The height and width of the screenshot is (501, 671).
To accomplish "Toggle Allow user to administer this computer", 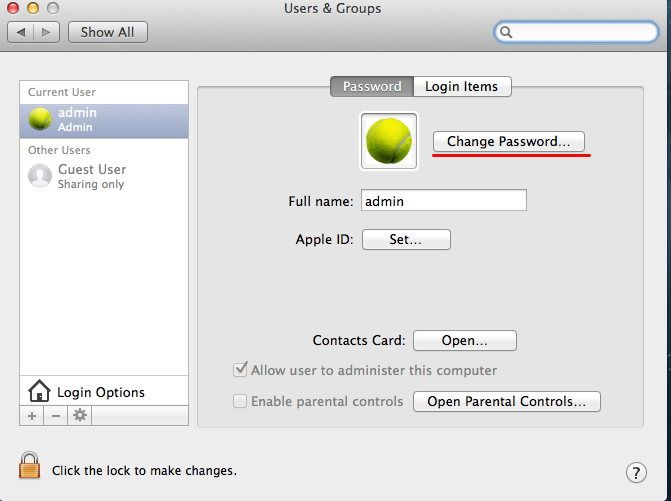I will point(240,370).
